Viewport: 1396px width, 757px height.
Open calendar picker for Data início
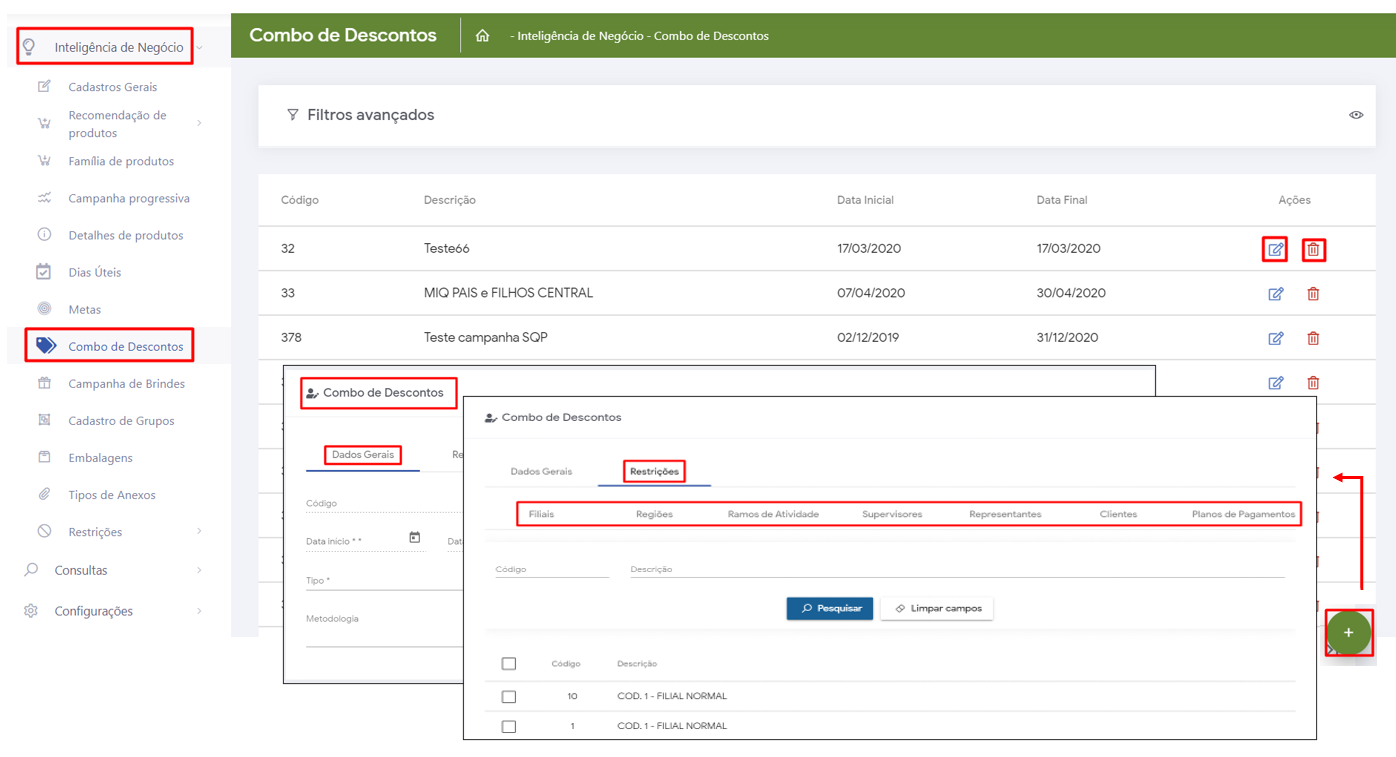point(415,538)
